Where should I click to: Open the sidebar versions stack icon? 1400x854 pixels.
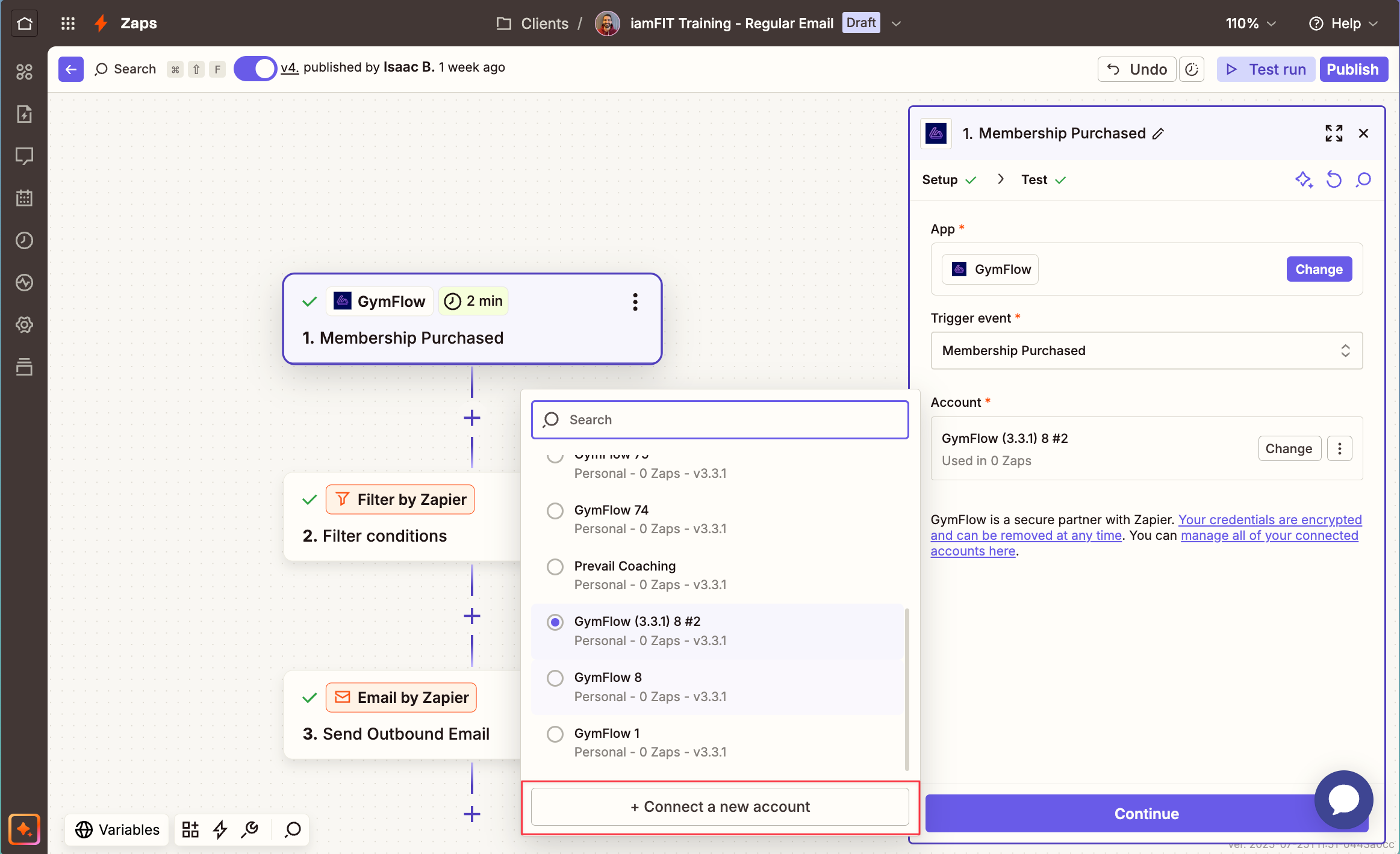[x=25, y=367]
